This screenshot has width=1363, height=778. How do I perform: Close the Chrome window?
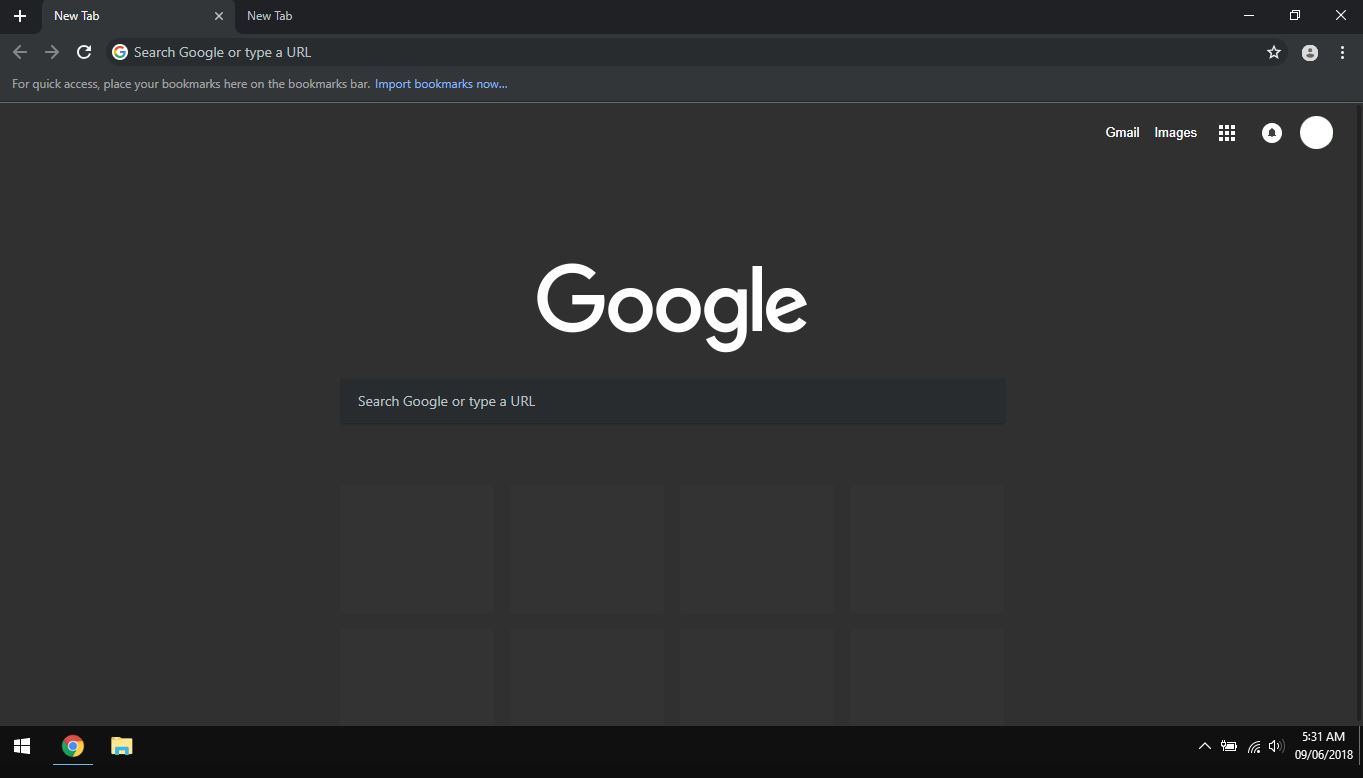coord(1341,16)
